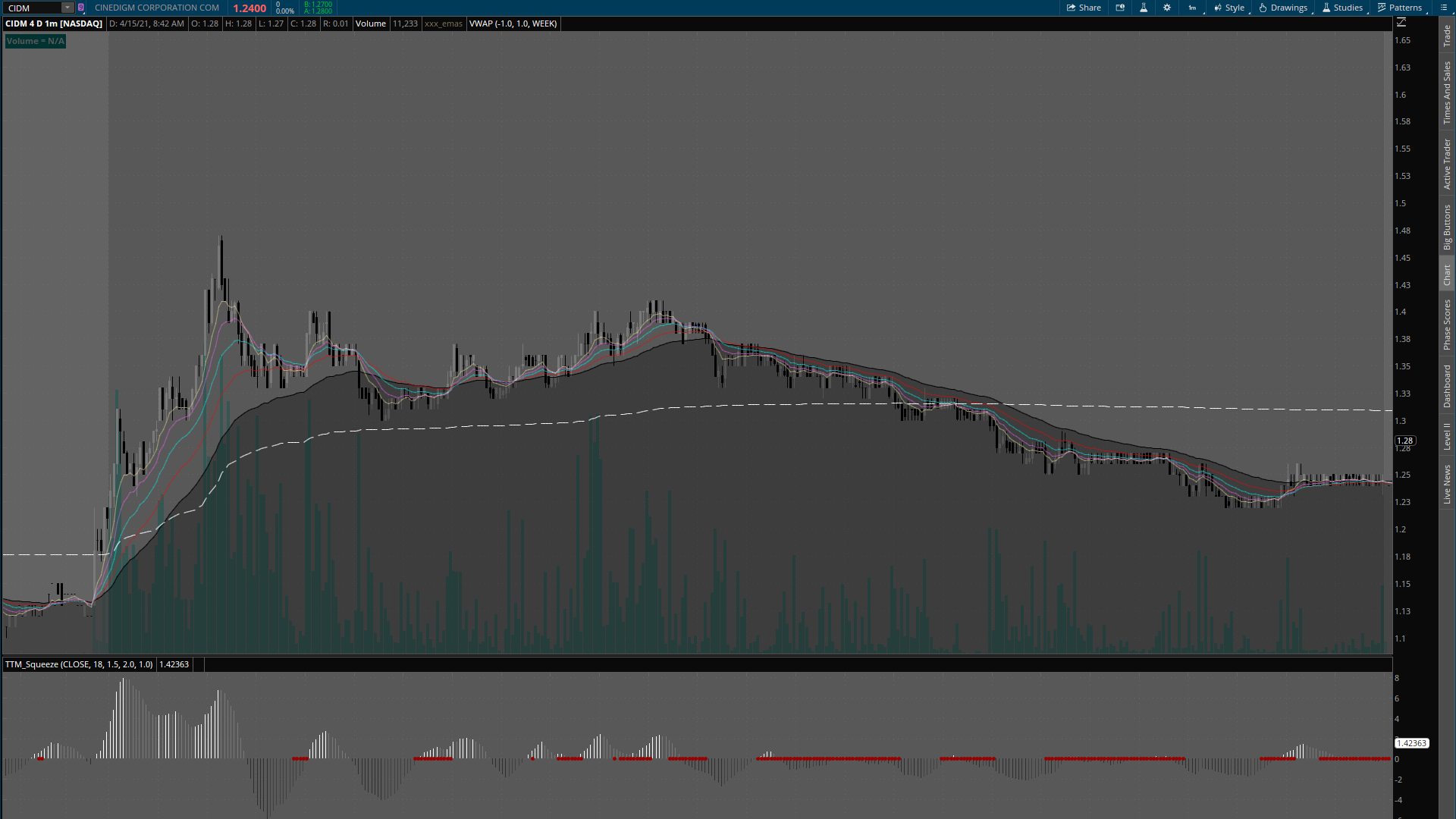The width and height of the screenshot is (1456, 819).
Task: Open the Patterns menu
Action: (1400, 8)
